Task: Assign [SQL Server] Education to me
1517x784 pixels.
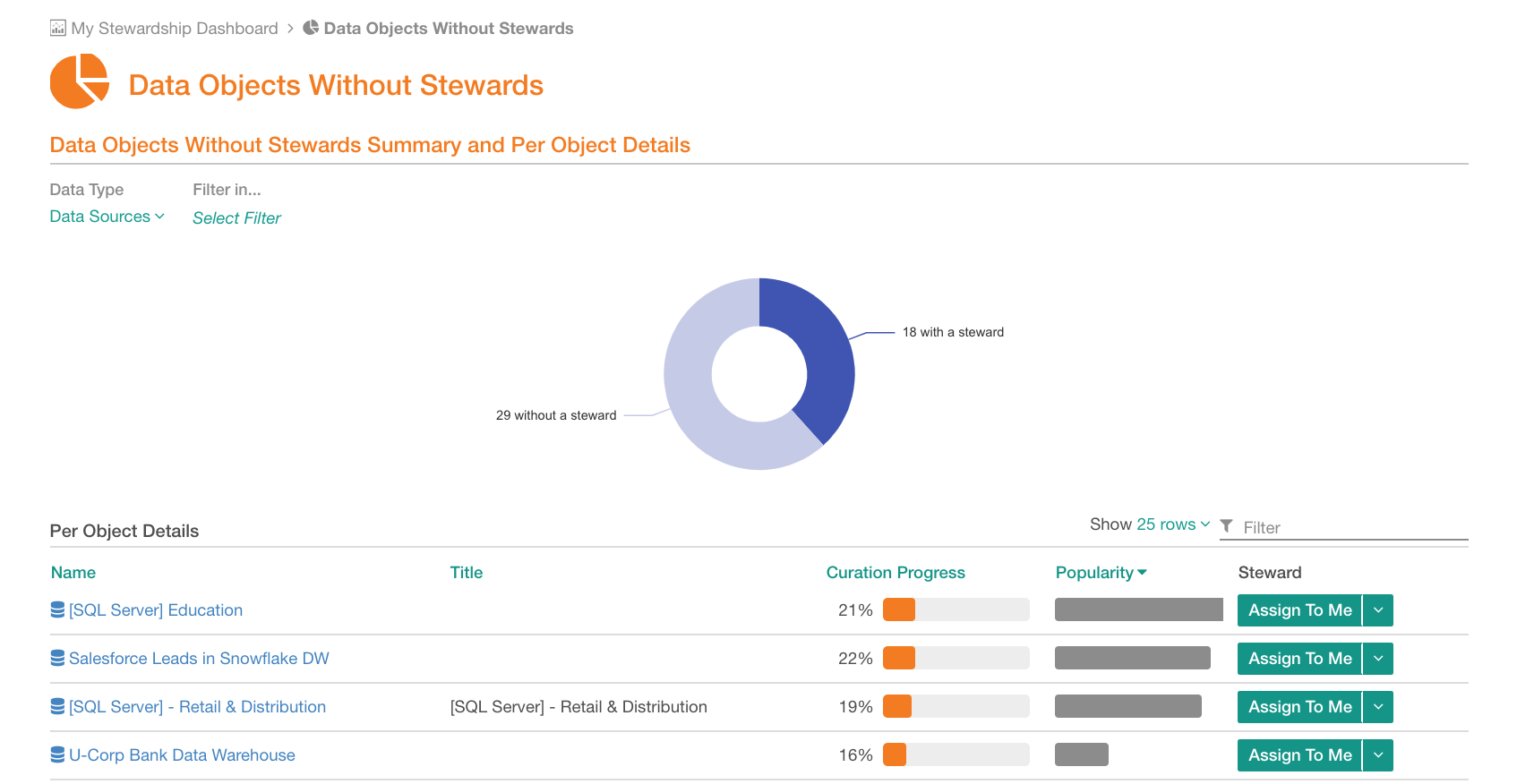Action: [x=1299, y=610]
